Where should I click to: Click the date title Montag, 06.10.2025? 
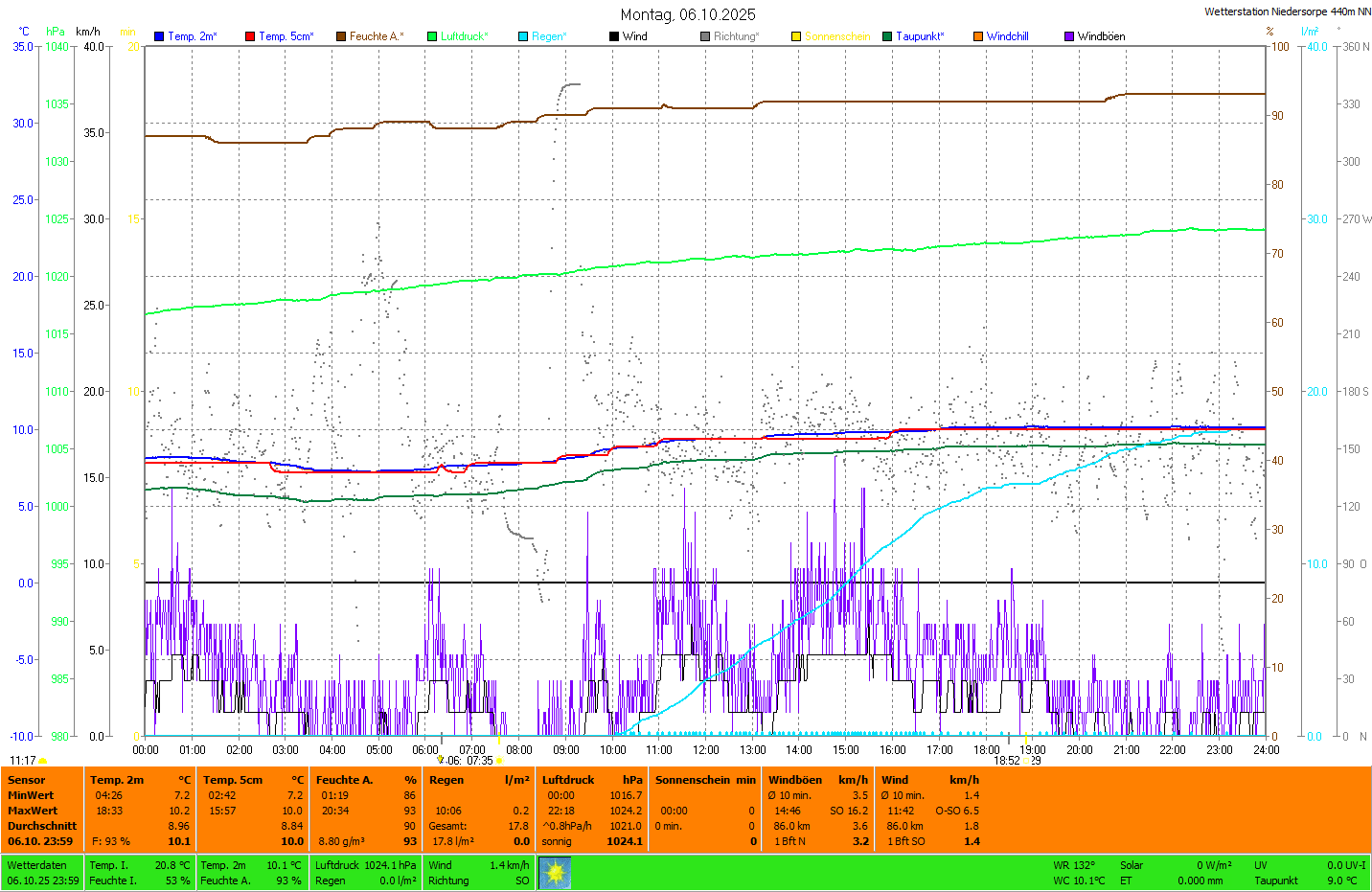687,14
